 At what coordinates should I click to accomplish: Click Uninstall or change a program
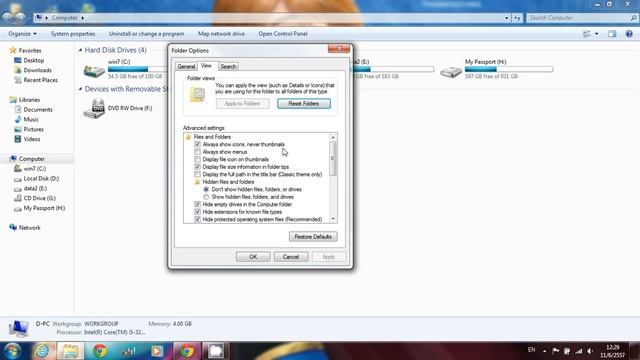coord(147,34)
